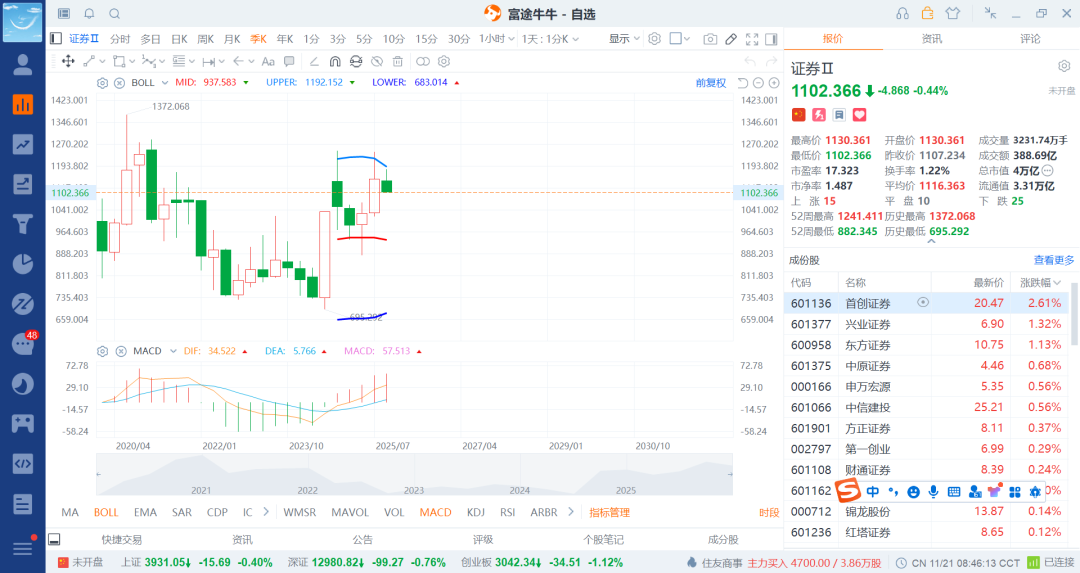The image size is (1080, 573).
Task: Toggle 前复权 price adjustment
Action: [711, 83]
